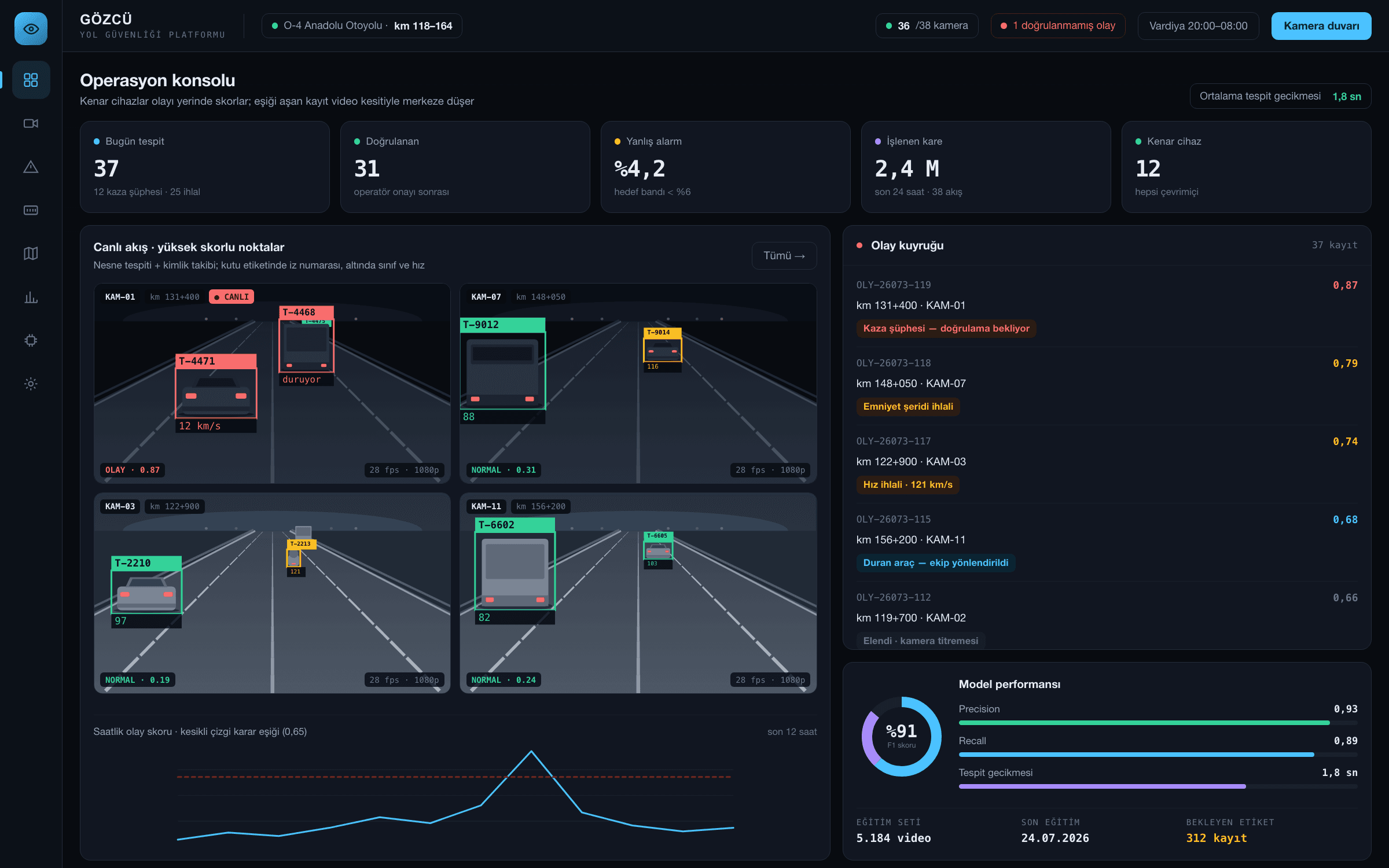Select track box T-6602 in KAM-11
This screenshot has height=868, width=1389.
(515, 571)
